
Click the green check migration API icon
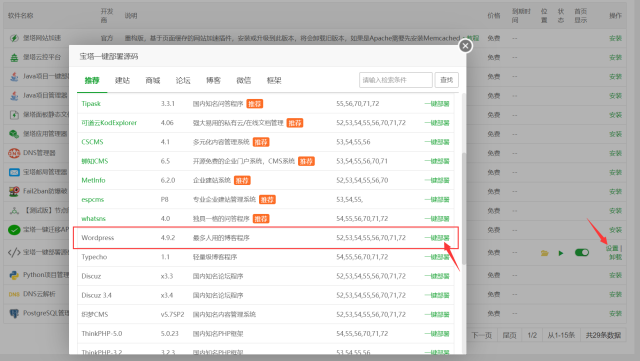pyautogui.click(x=14, y=230)
